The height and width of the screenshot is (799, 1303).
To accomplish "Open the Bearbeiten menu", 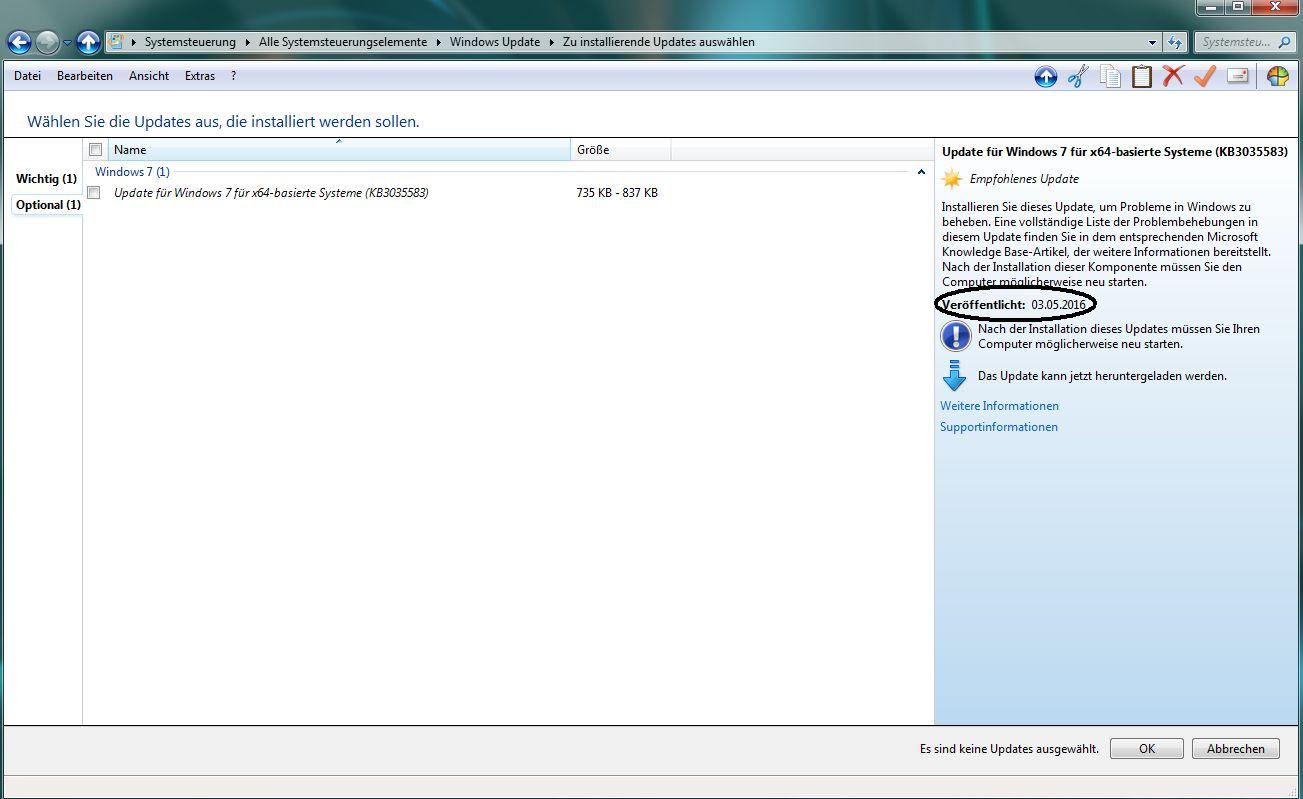I will click(x=85, y=76).
